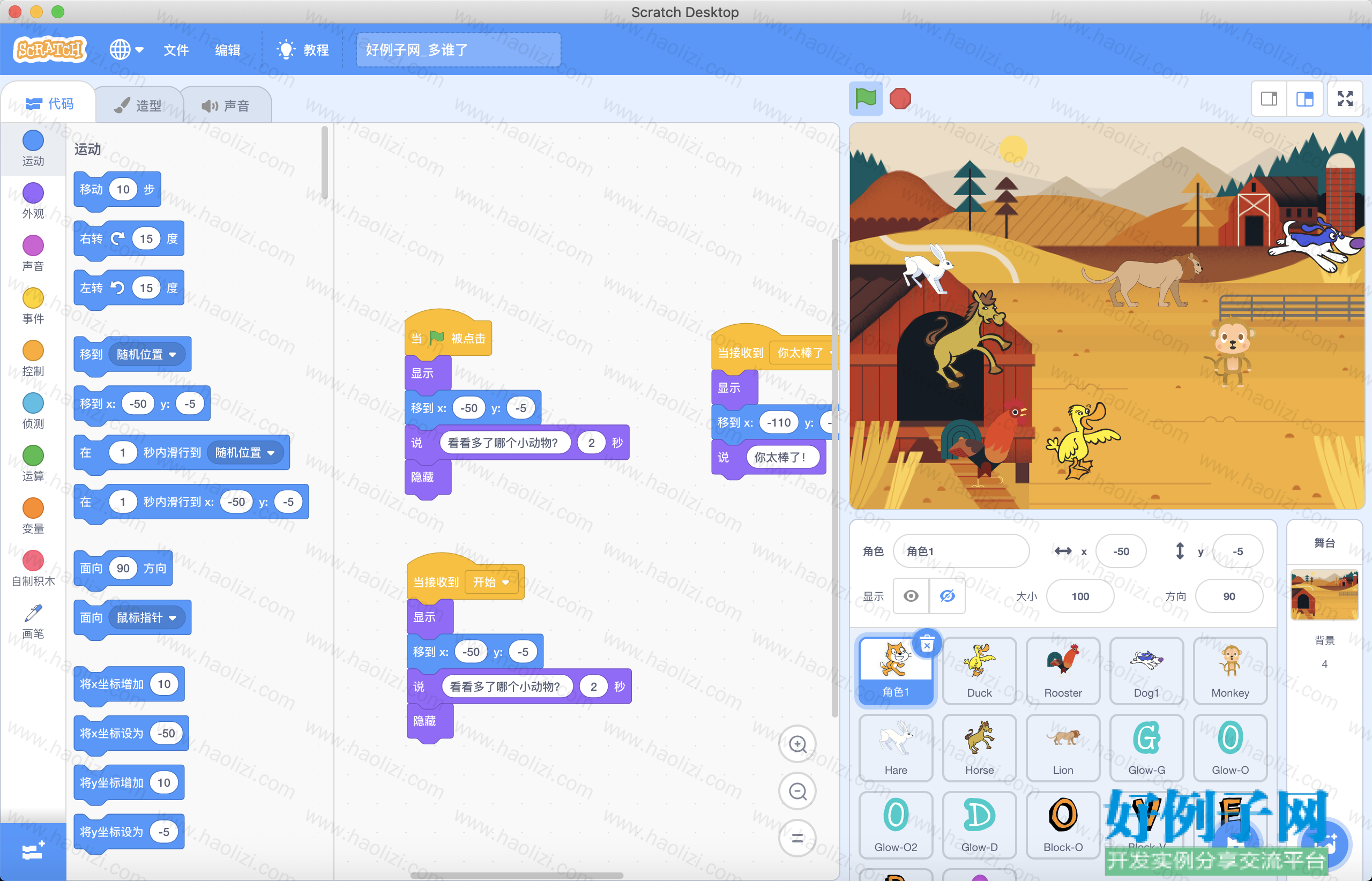Open 教程 tutorials
1372x881 pixels.
click(x=303, y=50)
